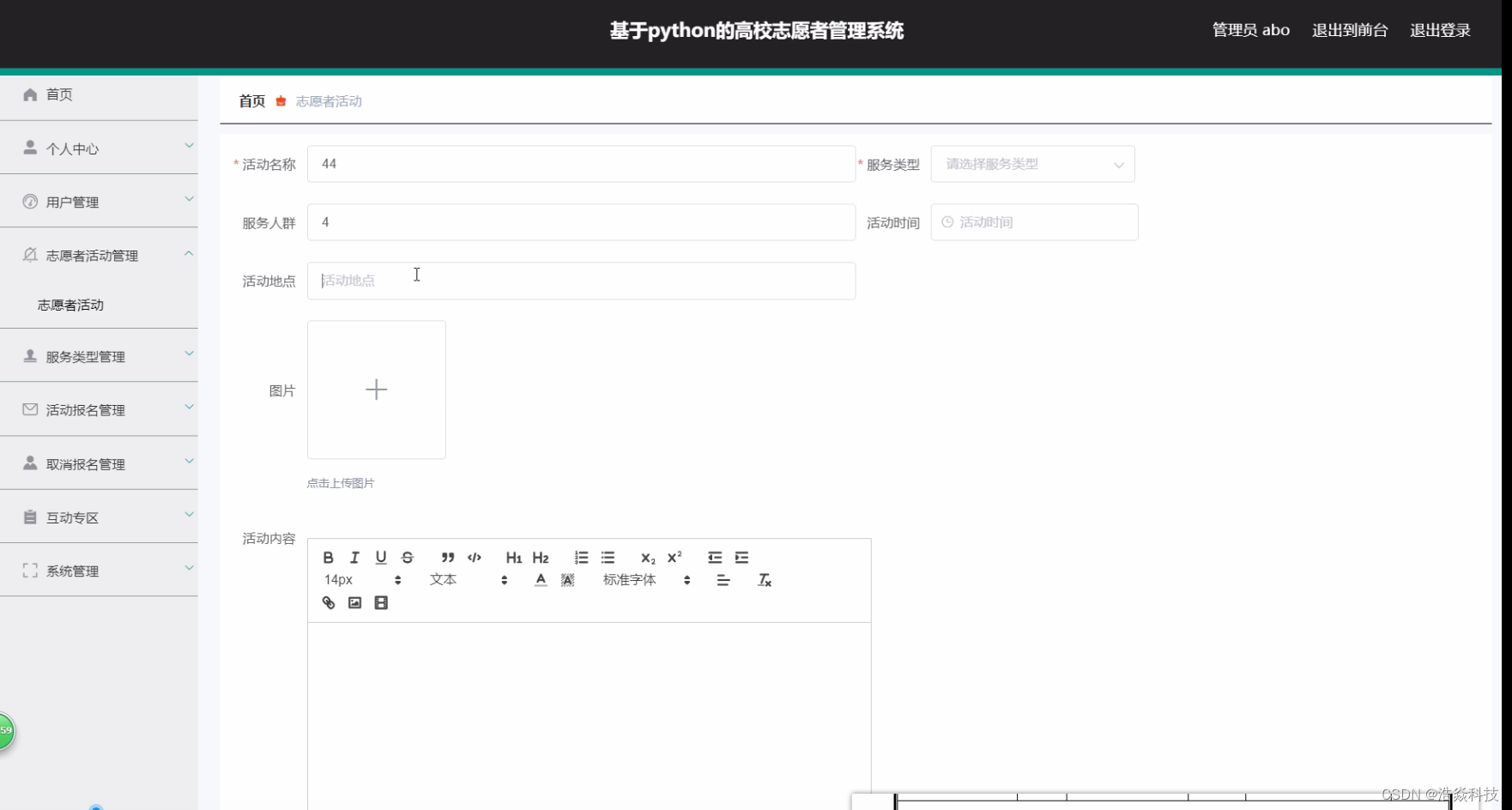Screen dimensions: 1512x810
Task: Toggle bold formatting in editor
Action: click(329, 558)
